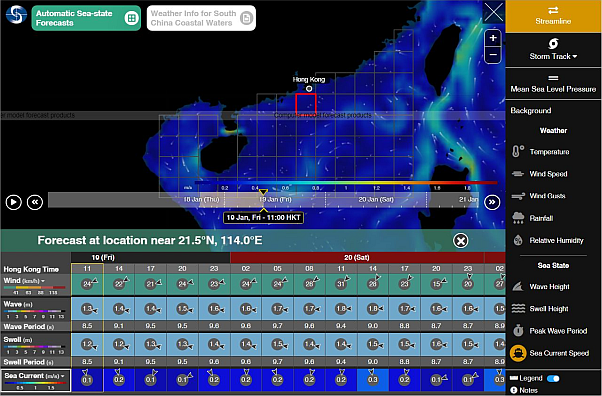Open Weather Info for South China Coastal Waters
The width and height of the screenshot is (602, 396).
coord(201,18)
